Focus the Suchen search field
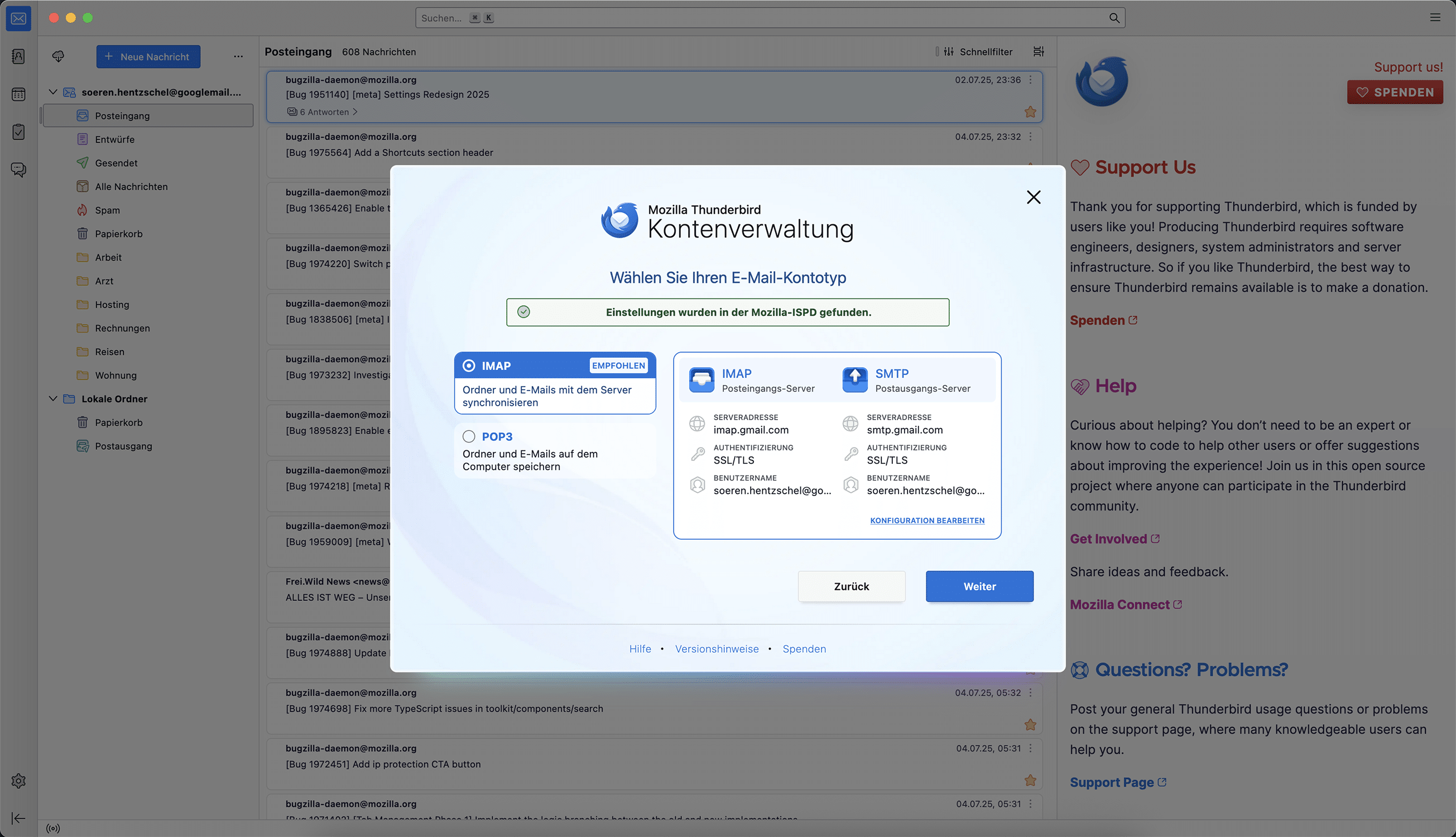The image size is (1456, 837). [x=770, y=18]
